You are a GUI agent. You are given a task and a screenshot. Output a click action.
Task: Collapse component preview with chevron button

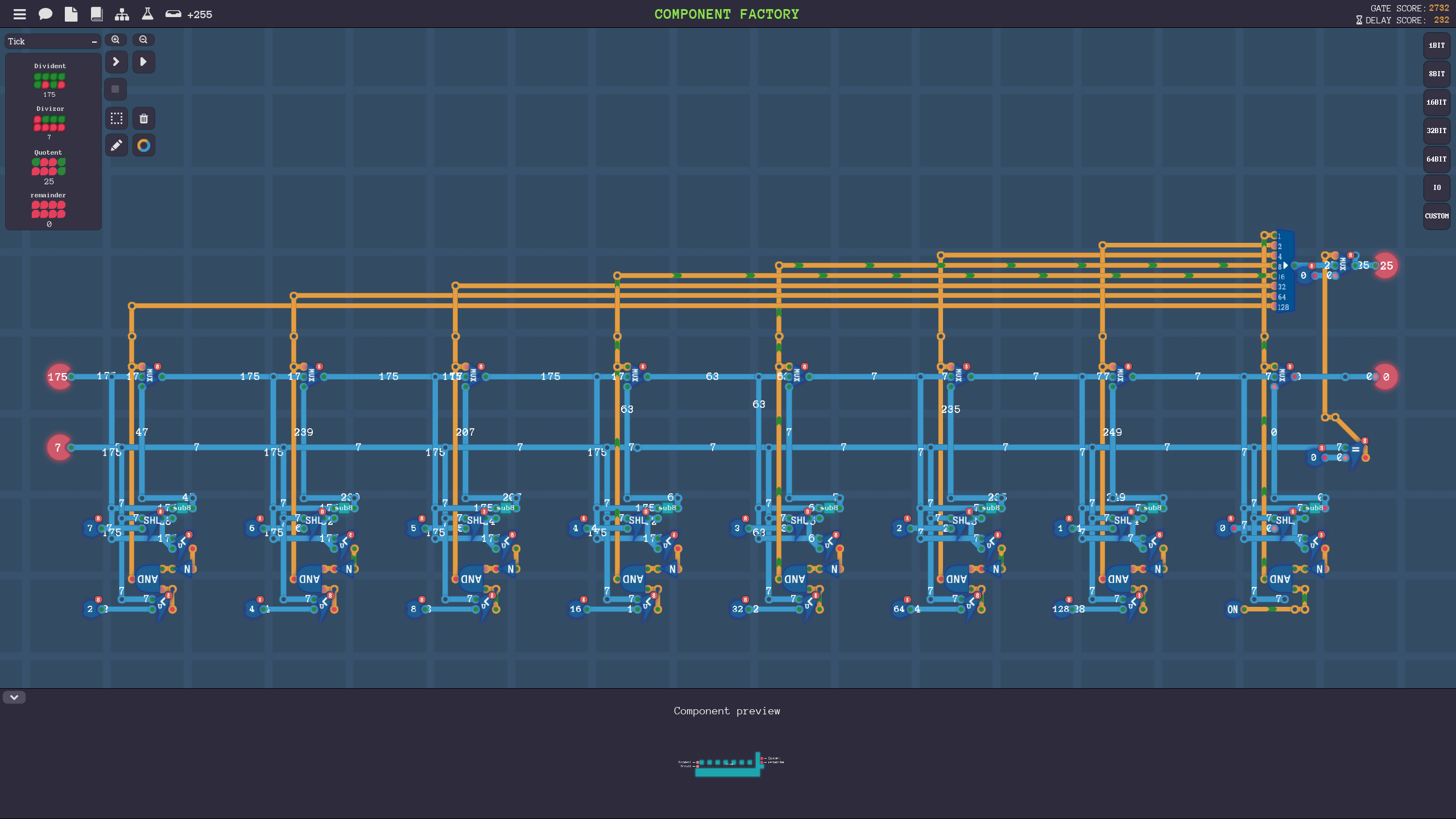[14, 697]
